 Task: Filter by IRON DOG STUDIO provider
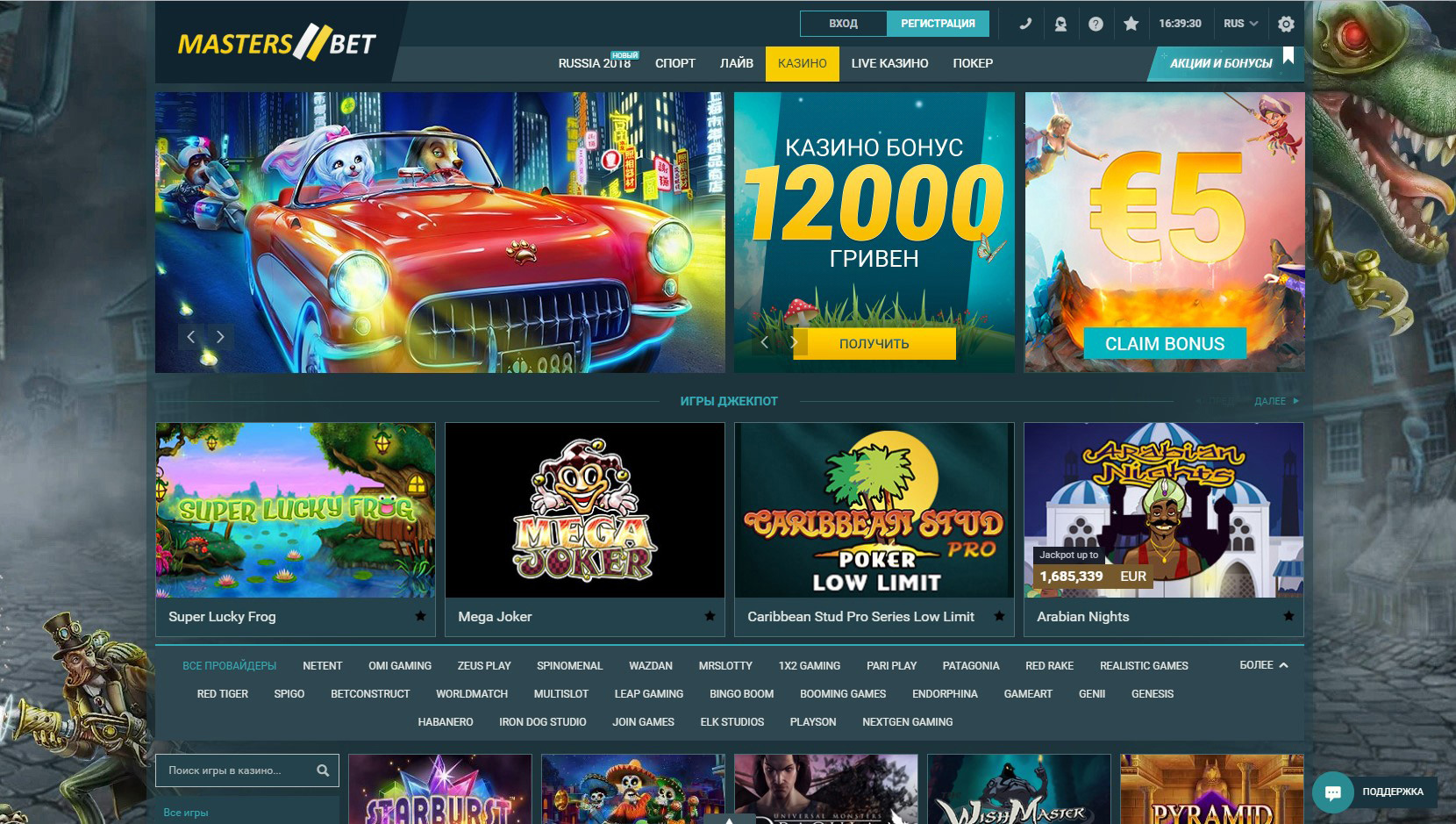coord(543,722)
